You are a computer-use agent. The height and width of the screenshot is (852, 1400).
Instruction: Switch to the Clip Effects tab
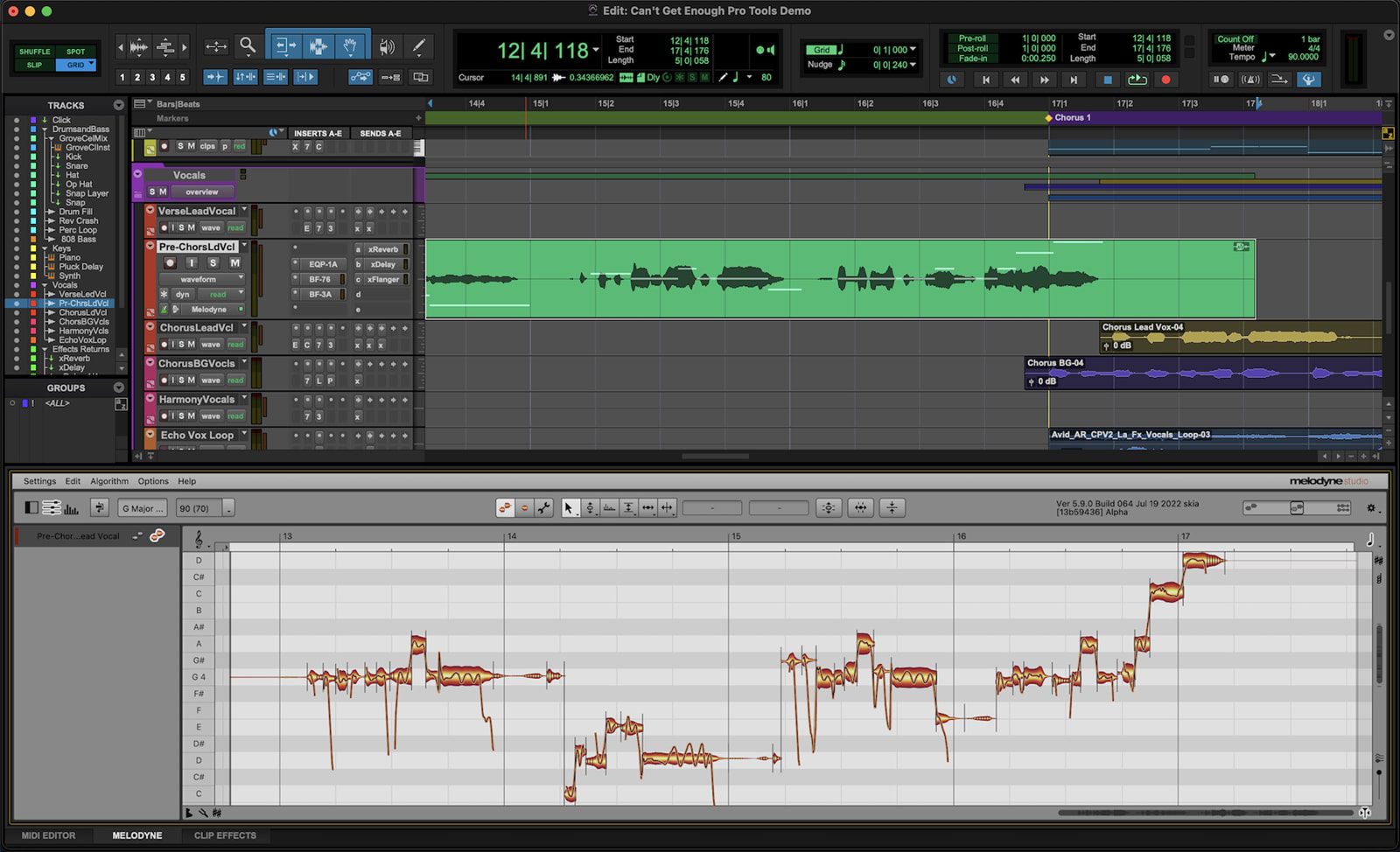(225, 835)
